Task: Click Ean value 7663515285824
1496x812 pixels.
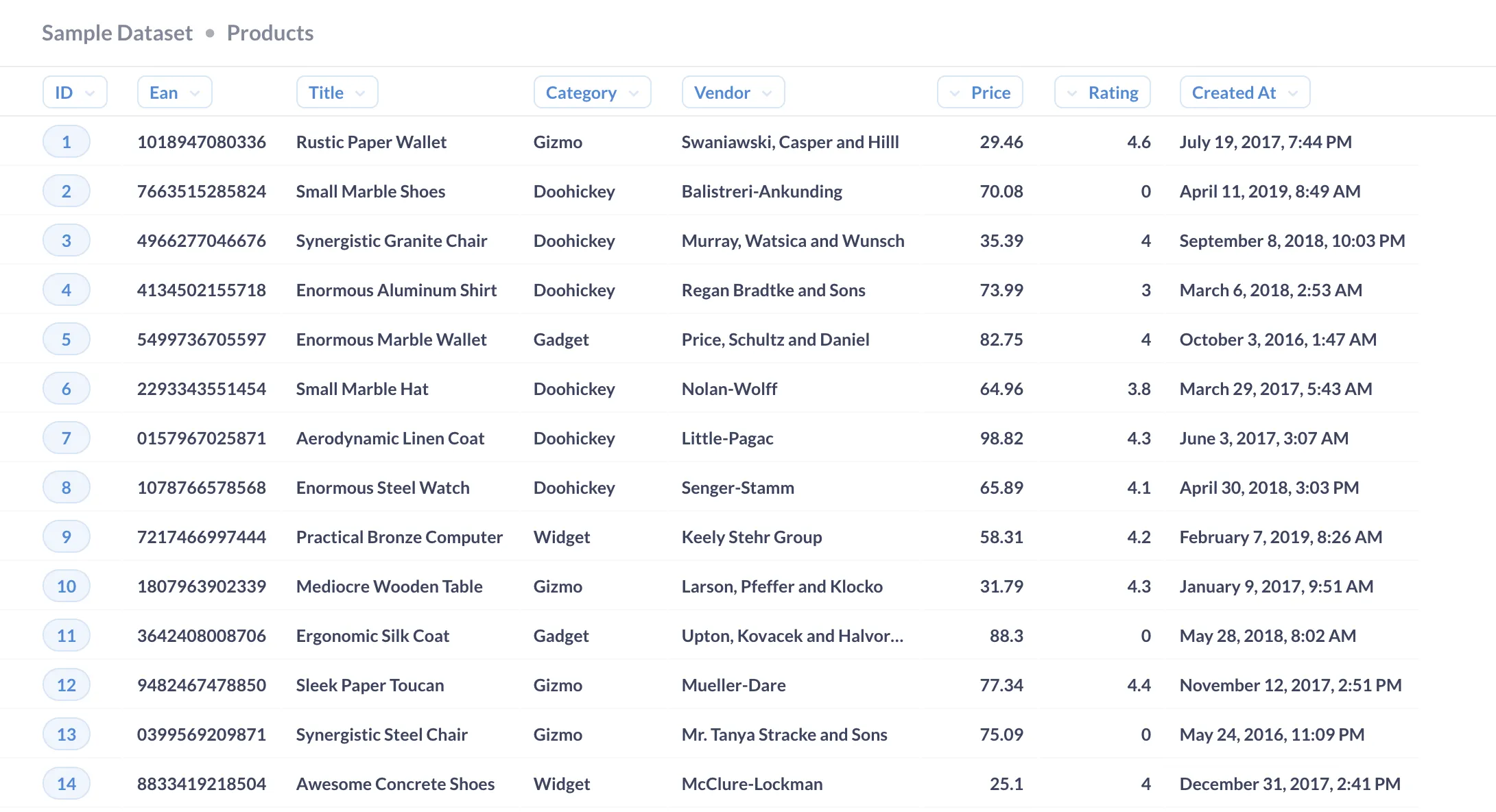Action: [202, 191]
